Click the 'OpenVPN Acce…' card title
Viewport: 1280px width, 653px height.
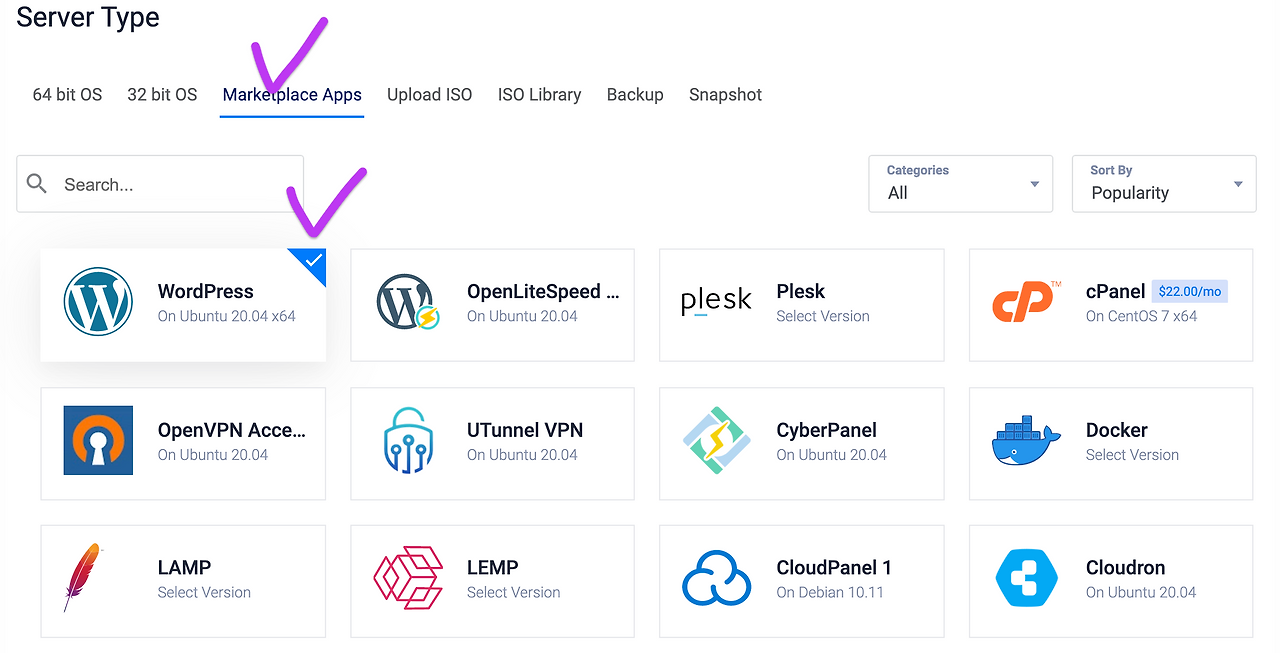232,430
